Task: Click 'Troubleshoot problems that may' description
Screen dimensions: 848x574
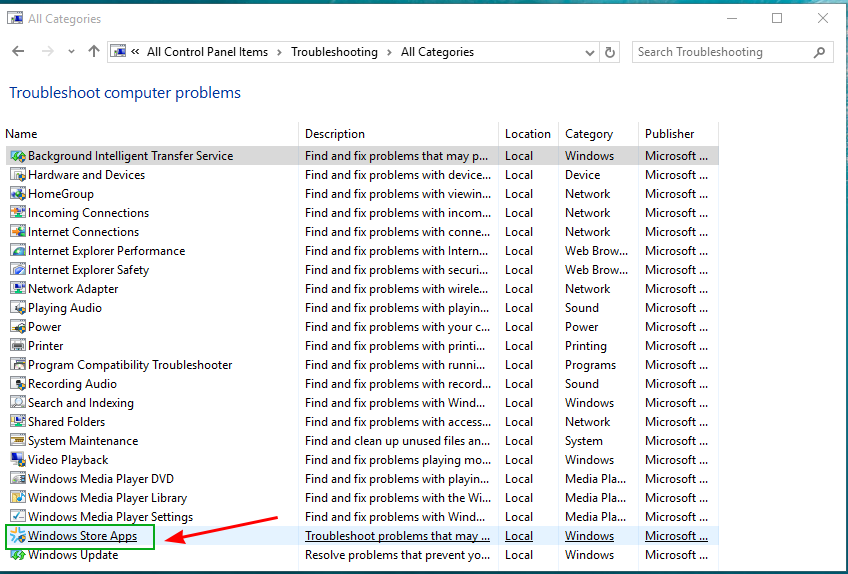Action: 398,536
